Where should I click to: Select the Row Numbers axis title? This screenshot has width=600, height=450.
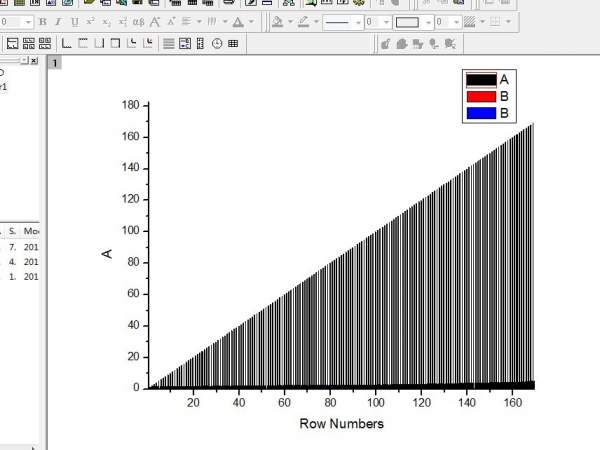point(341,424)
